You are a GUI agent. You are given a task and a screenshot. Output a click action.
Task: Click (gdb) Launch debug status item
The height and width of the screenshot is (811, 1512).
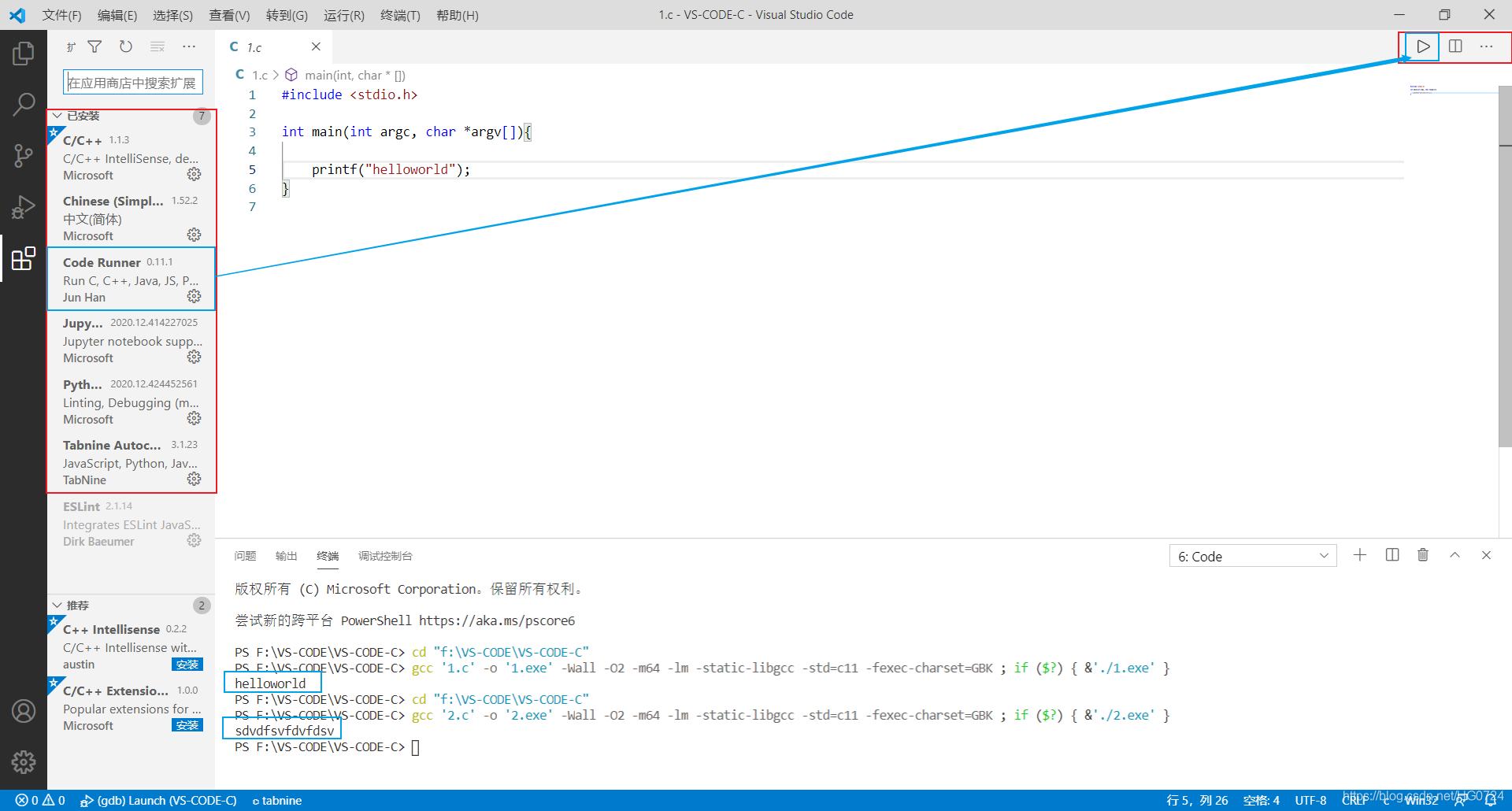(x=158, y=800)
